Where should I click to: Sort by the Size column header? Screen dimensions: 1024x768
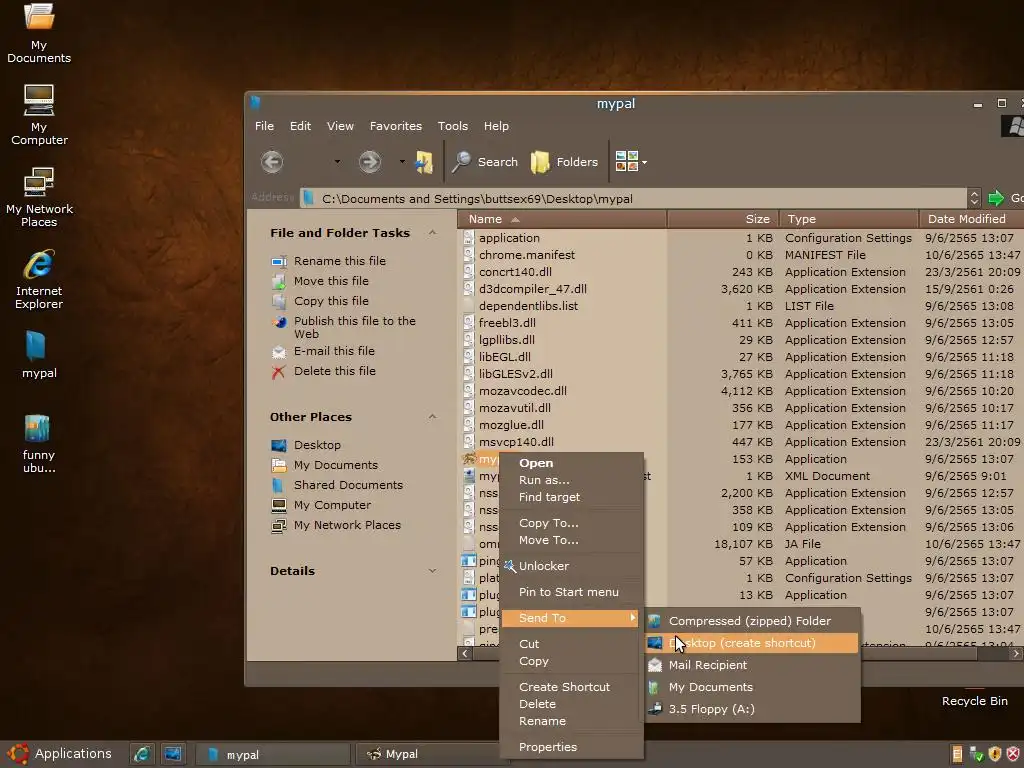point(722,219)
